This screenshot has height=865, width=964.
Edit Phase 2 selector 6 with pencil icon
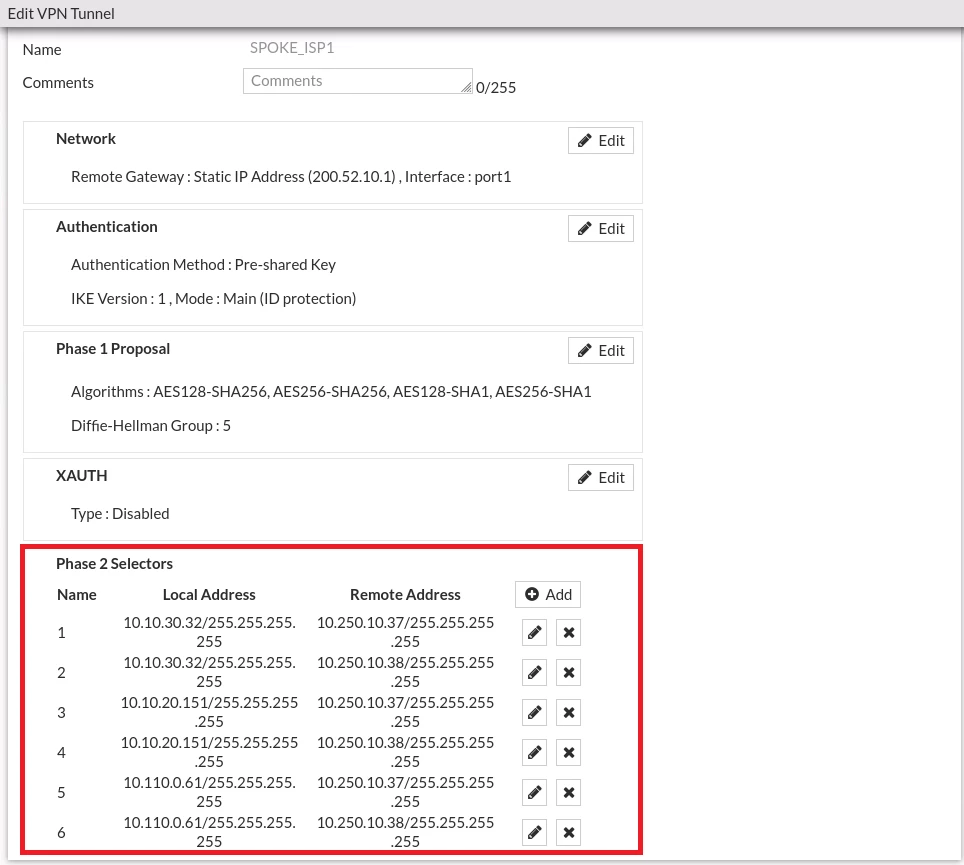click(534, 832)
